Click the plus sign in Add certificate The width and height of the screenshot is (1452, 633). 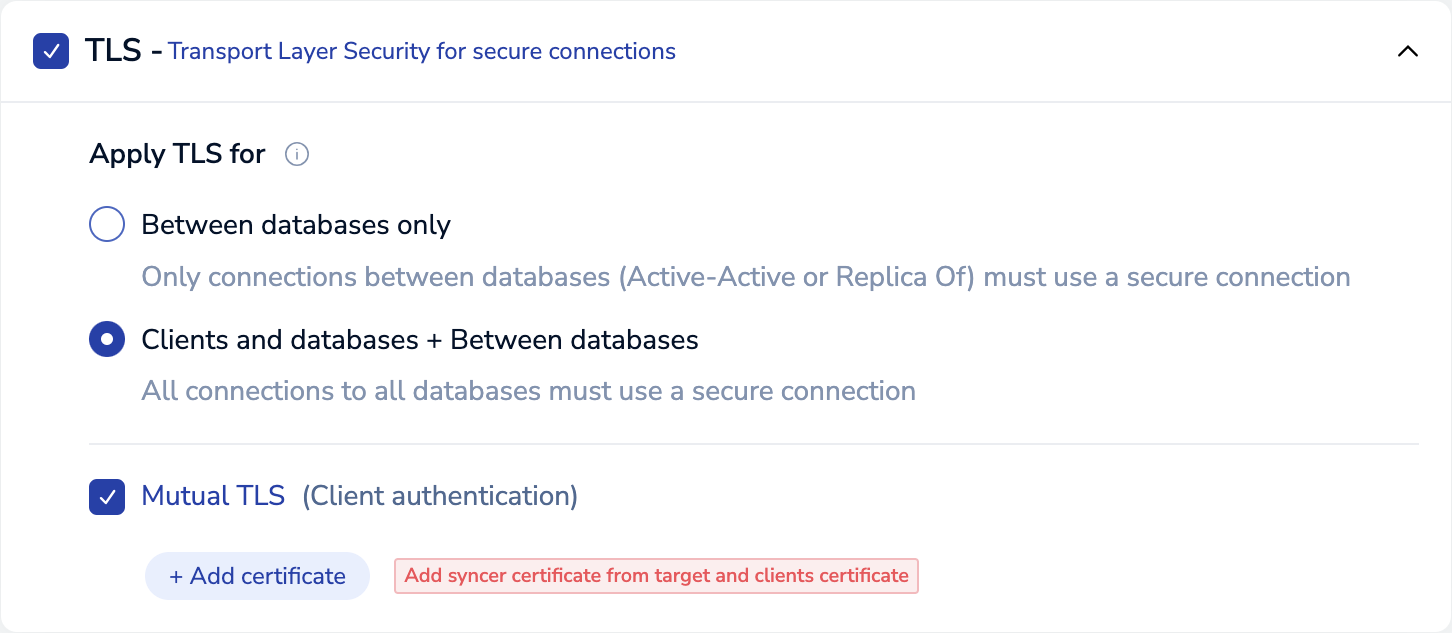[176, 577]
